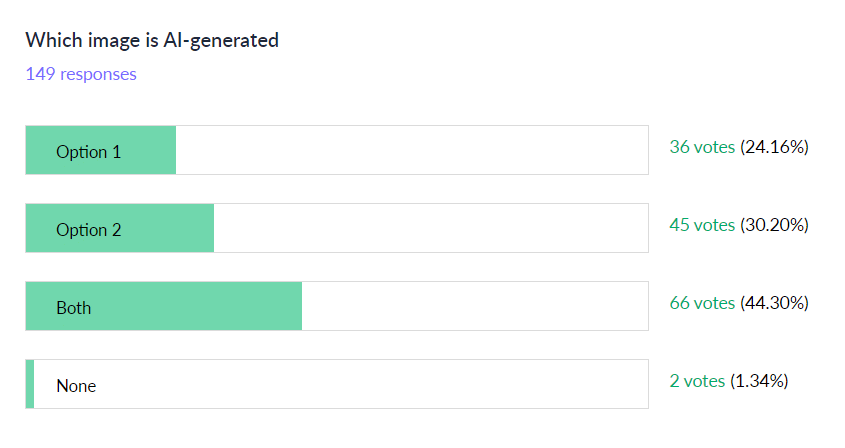Click the unfilled part of Option 2 bar
Image resolution: width=845 pixels, height=448 pixels.
tap(430, 229)
